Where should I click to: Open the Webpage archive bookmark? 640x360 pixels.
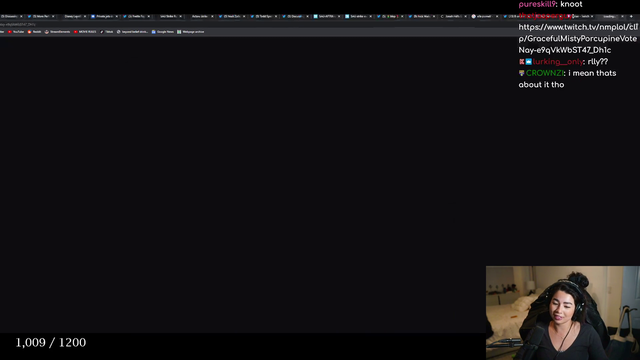click(x=191, y=32)
